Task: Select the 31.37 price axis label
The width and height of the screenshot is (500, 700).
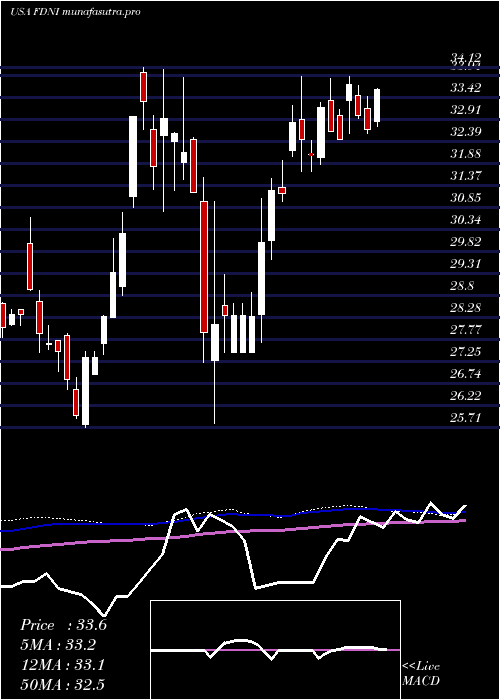Action: point(466,176)
